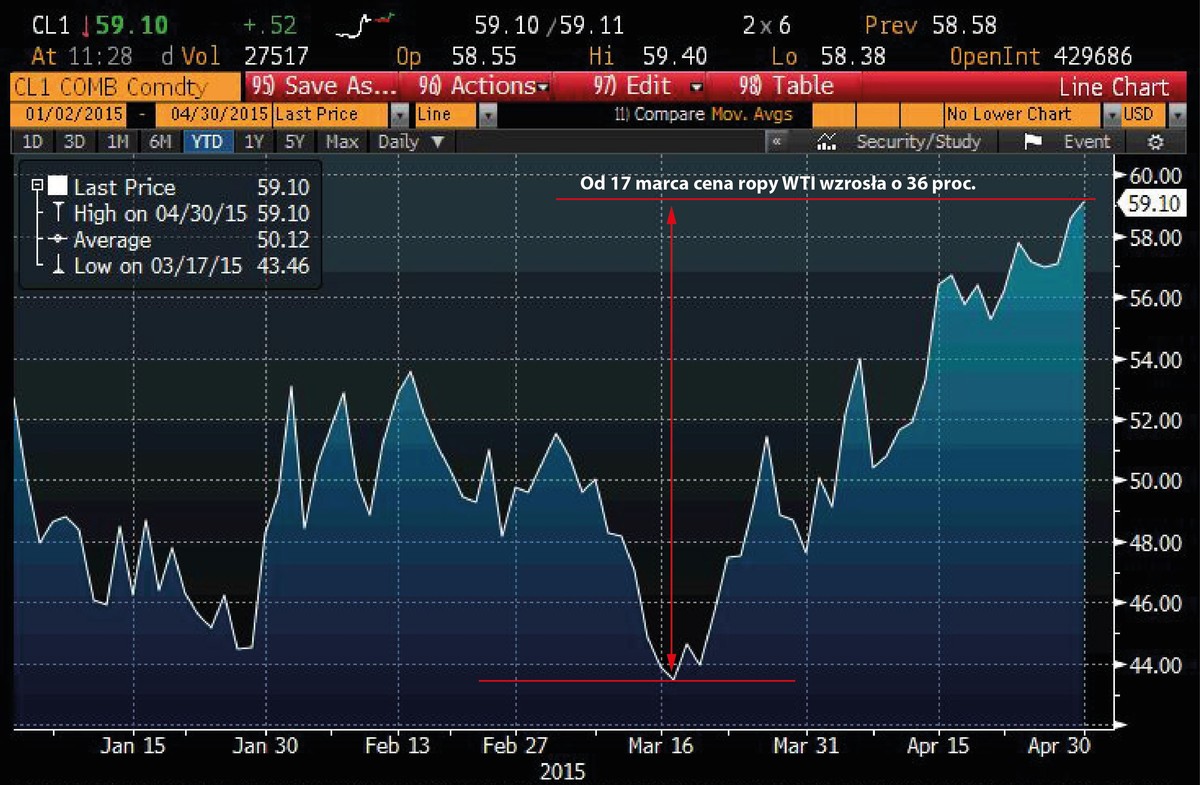Screen dimensions: 1200x785
Task: Collapse the legend tree box toggle
Action: [x=38, y=187]
